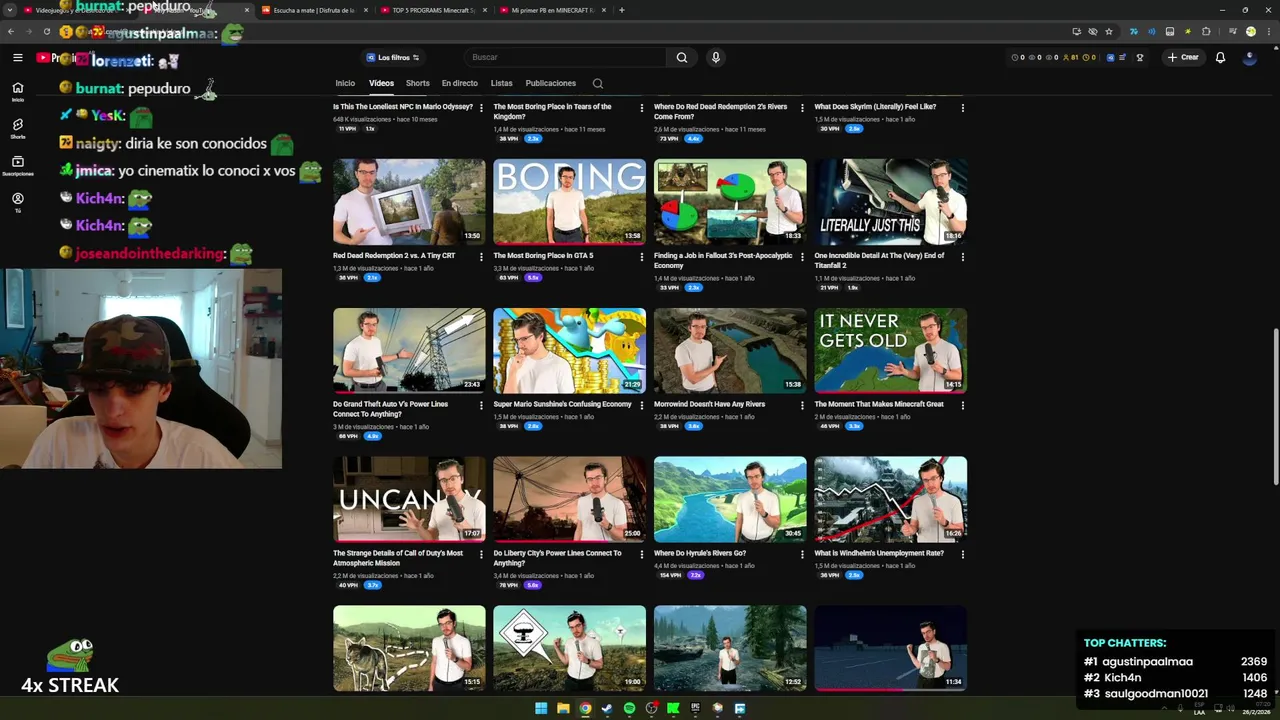Open Chrome three-dot menu
This screenshot has height=720, width=1280.
point(1269,32)
